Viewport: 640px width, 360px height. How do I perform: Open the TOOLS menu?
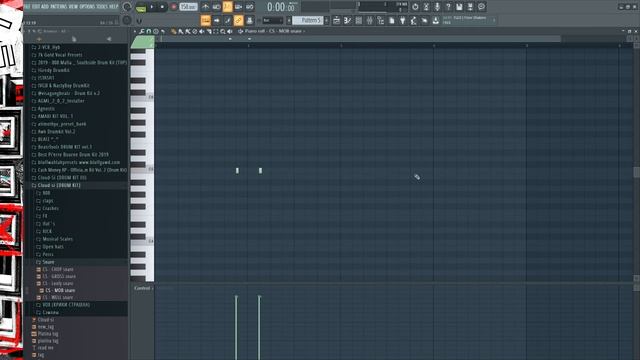(x=102, y=7)
